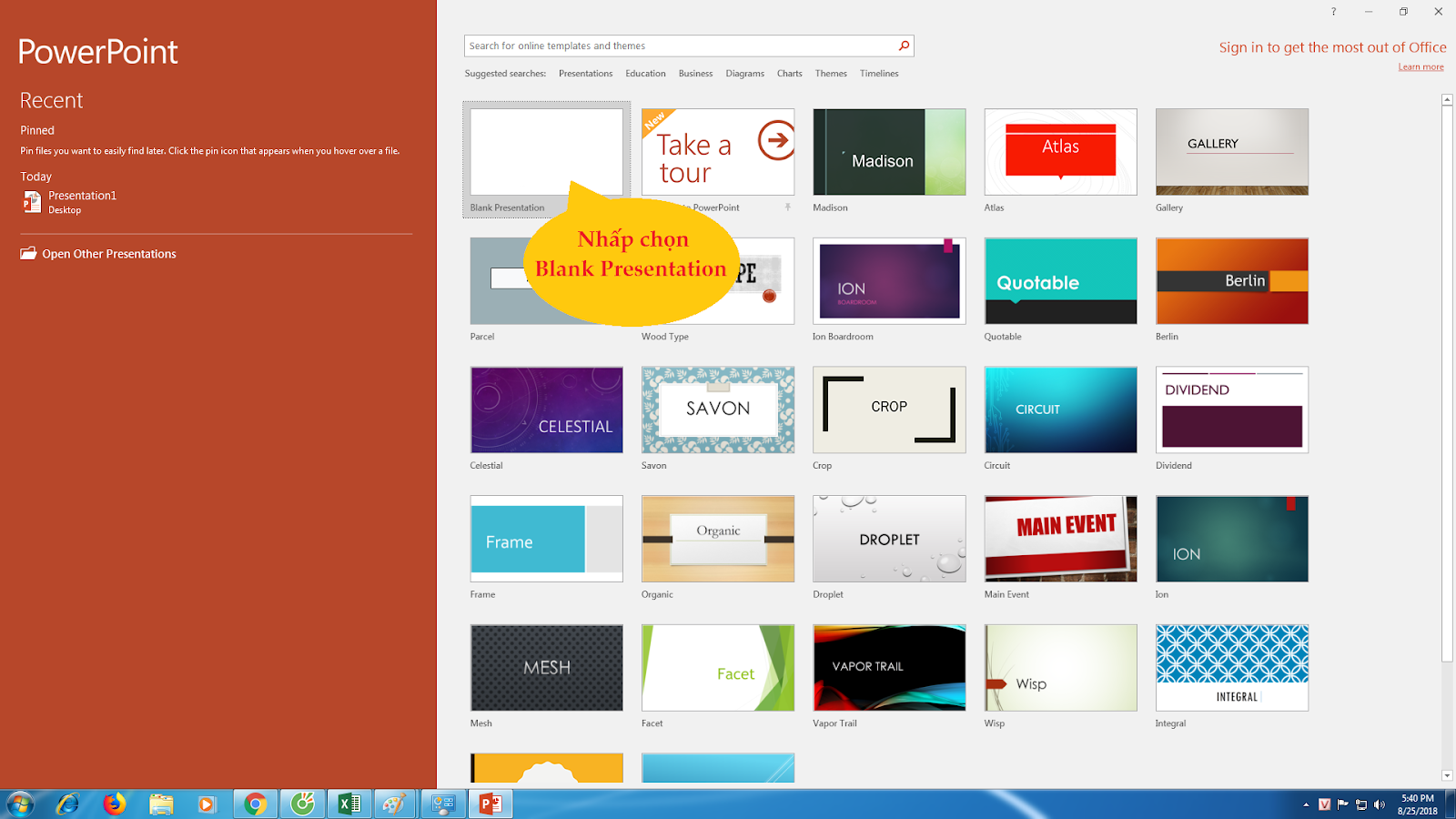Open the display settings taskbar item
The height and width of the screenshot is (819, 1456).
(x=443, y=804)
